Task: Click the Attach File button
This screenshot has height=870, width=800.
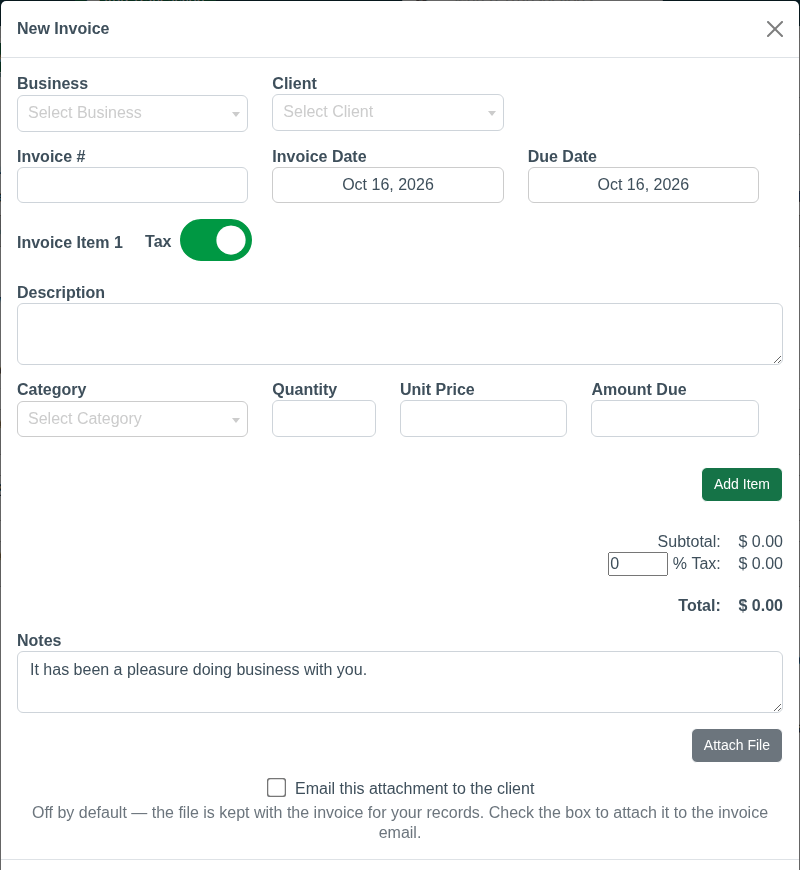Action: (736, 745)
